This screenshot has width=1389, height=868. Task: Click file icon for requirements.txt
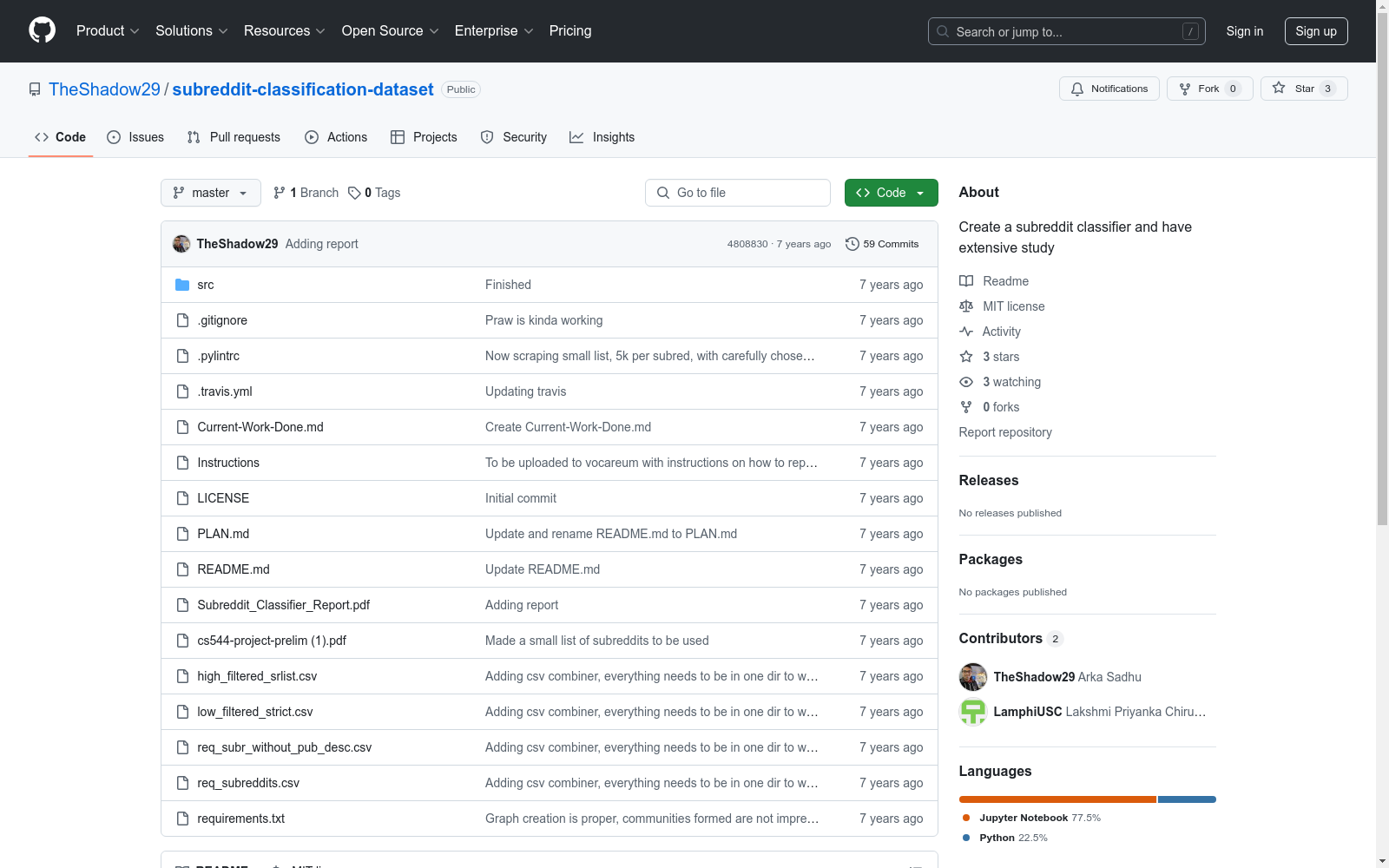pyautogui.click(x=182, y=819)
